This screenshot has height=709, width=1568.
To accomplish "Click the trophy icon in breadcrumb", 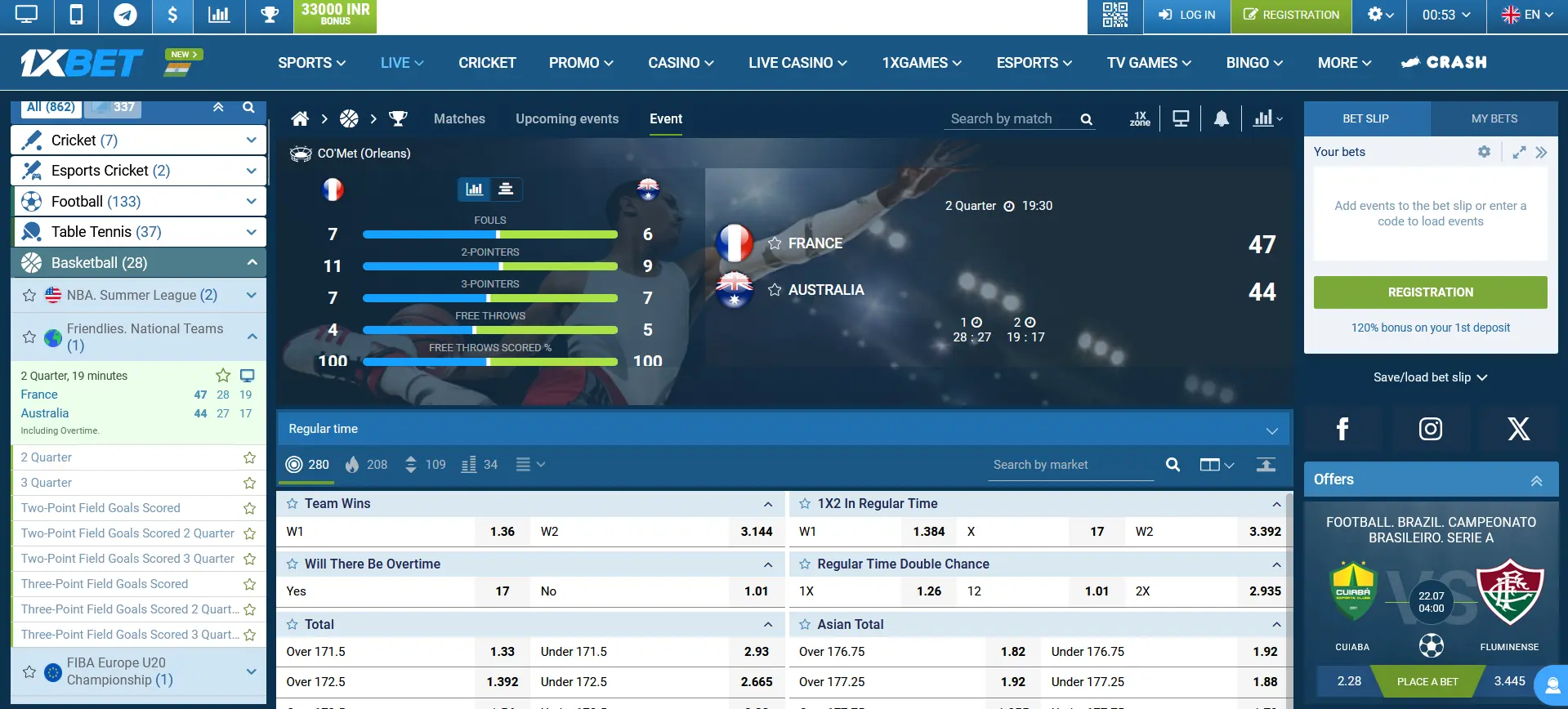I will pos(398,119).
